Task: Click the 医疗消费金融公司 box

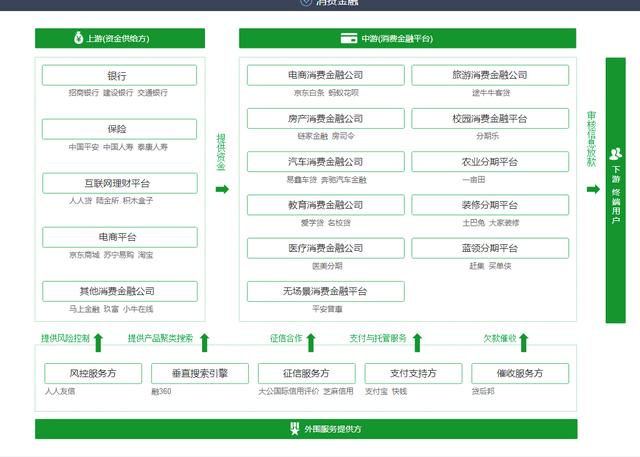Action: (x=326, y=248)
